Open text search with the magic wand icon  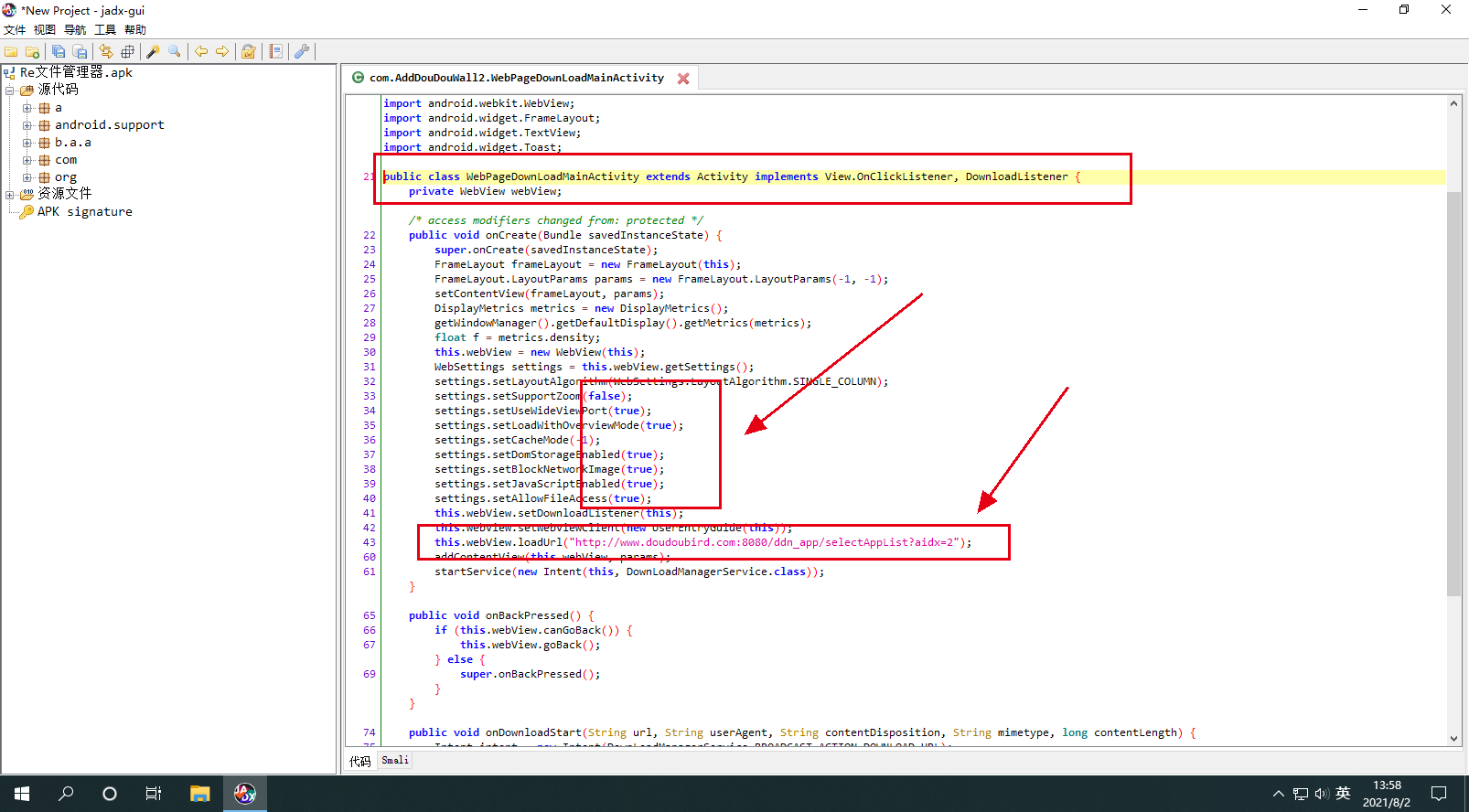tap(154, 52)
